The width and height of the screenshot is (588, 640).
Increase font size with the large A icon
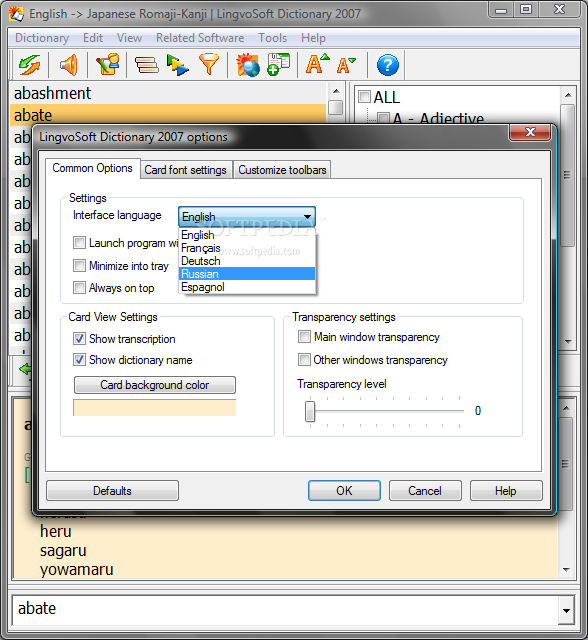point(317,64)
